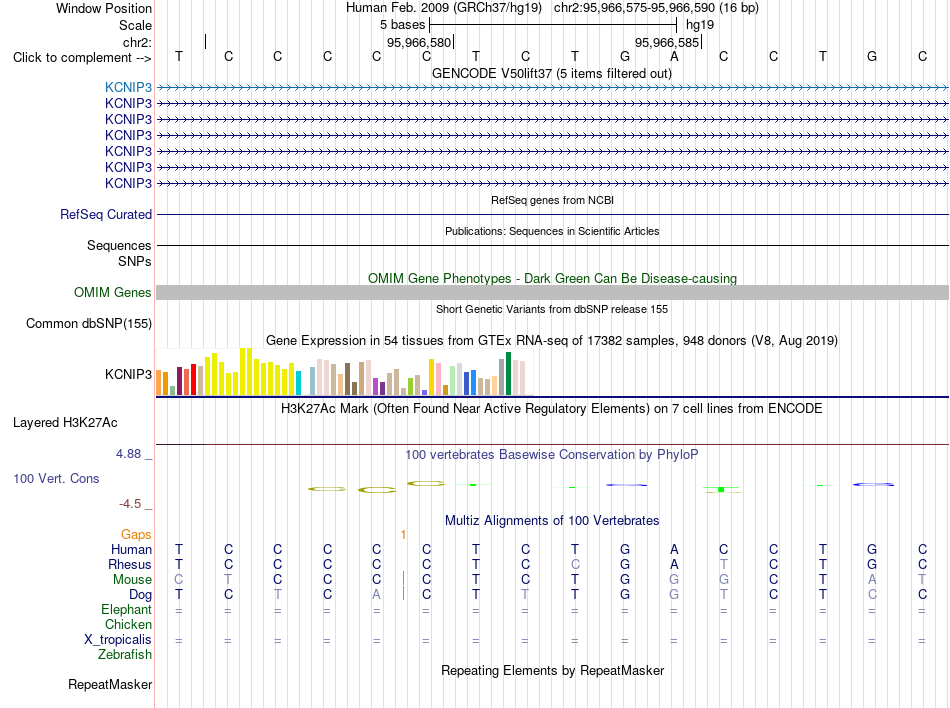Click 'Short Genetic Variants from dbSNP' title

552,309
